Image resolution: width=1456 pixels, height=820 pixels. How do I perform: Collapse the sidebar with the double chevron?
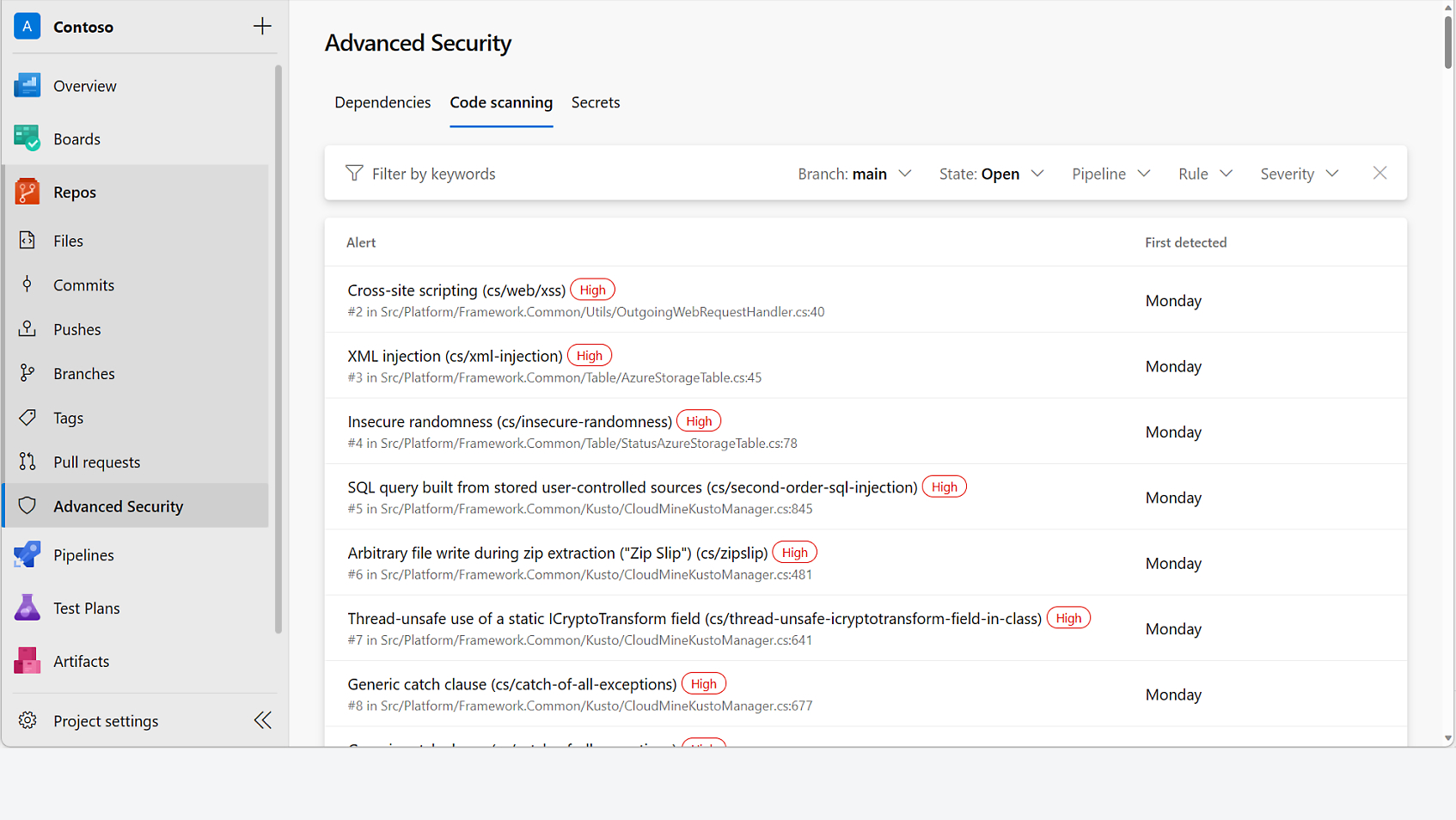click(262, 720)
